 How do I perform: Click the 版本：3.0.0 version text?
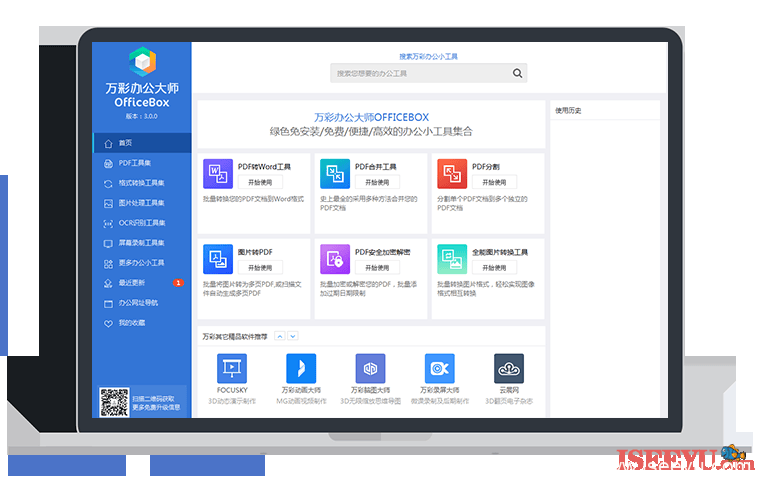coord(142,116)
